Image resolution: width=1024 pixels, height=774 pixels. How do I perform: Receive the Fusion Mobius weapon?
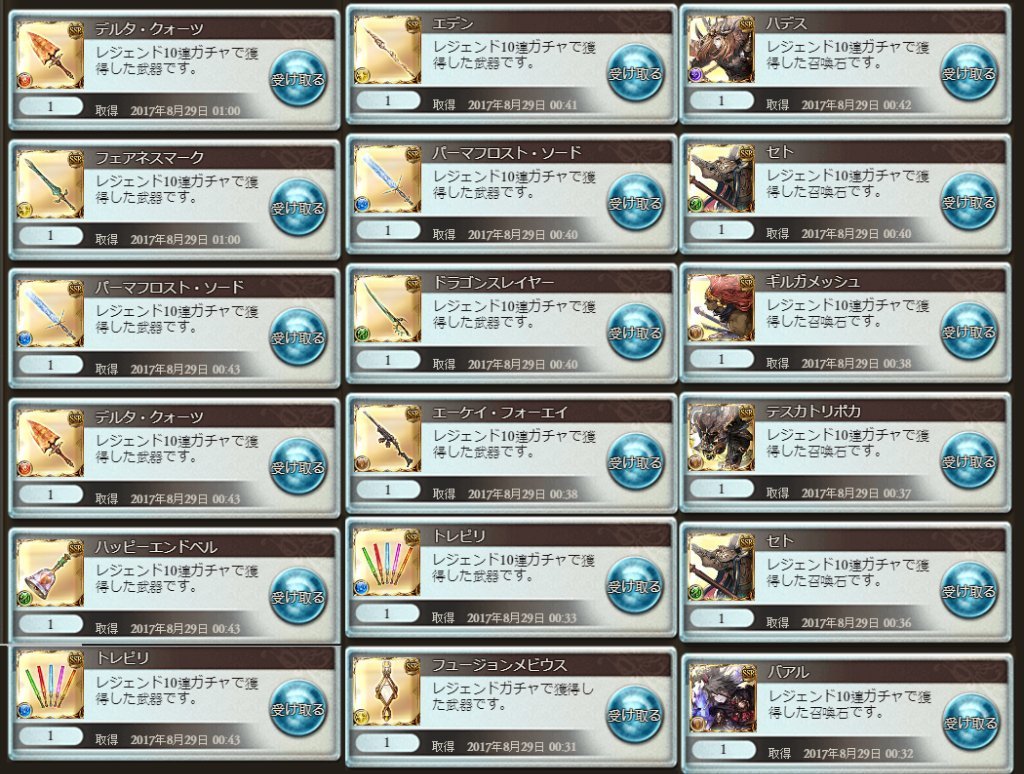[x=634, y=715]
